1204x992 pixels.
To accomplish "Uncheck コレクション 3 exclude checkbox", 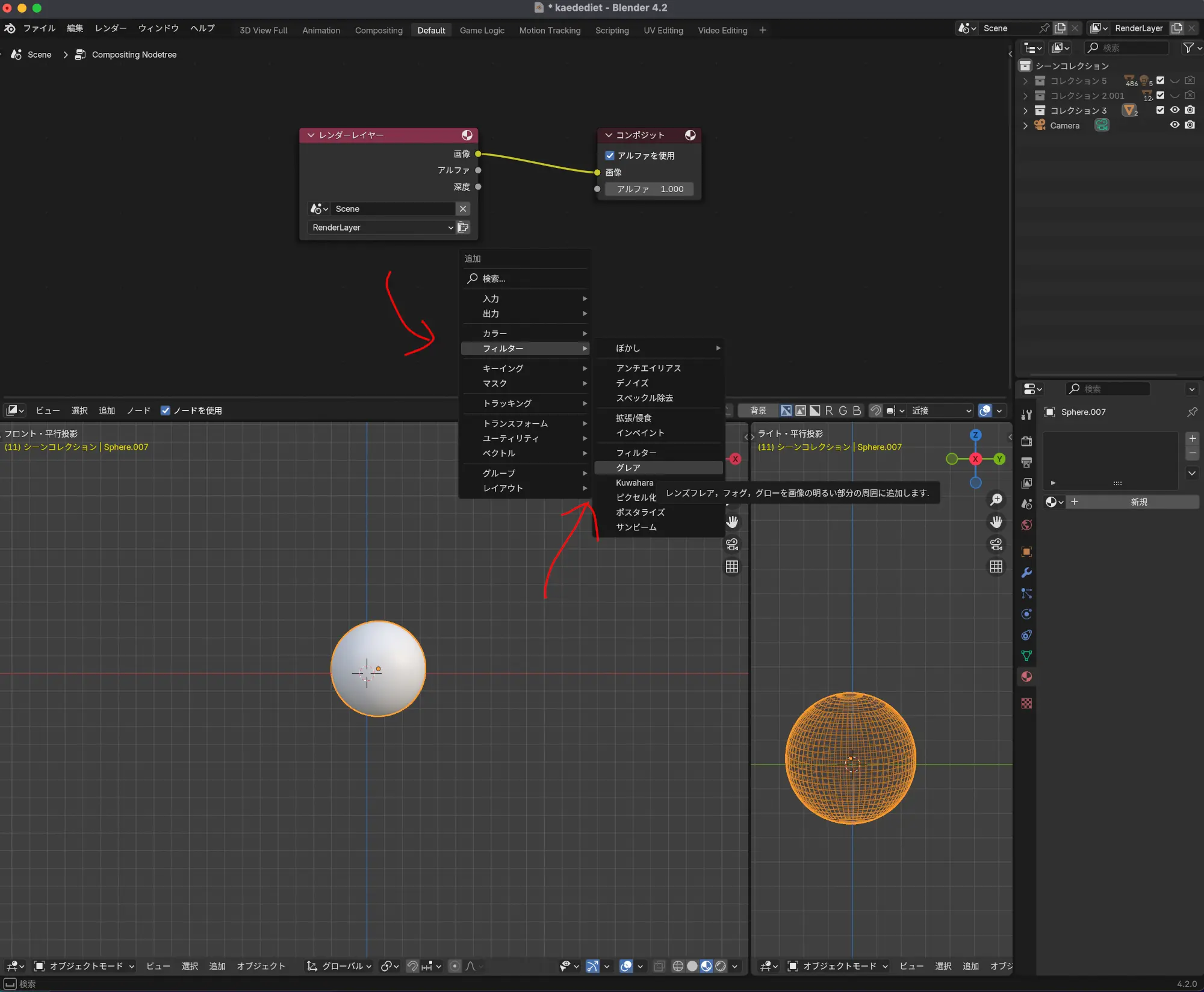I will tap(1160, 110).
